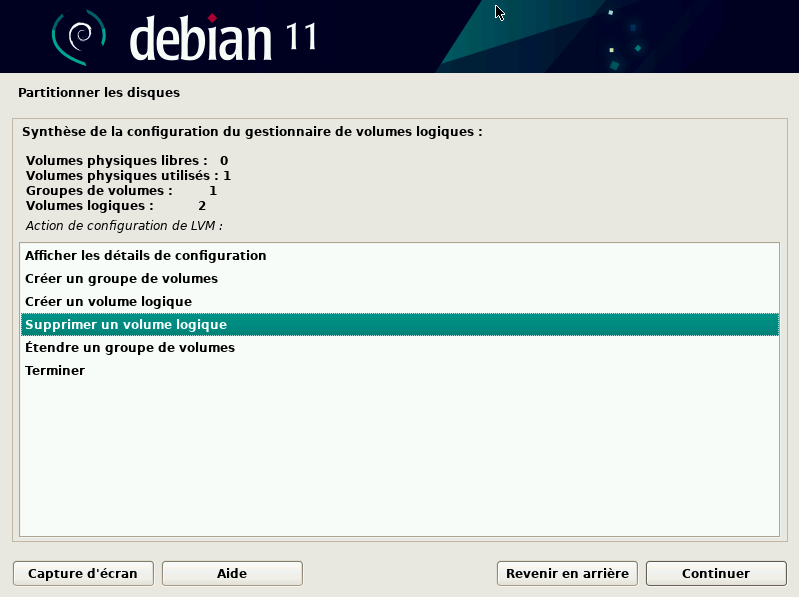Click the Volumes physiques utilisés line
Viewport: 799px width, 597px height.
pos(128,175)
